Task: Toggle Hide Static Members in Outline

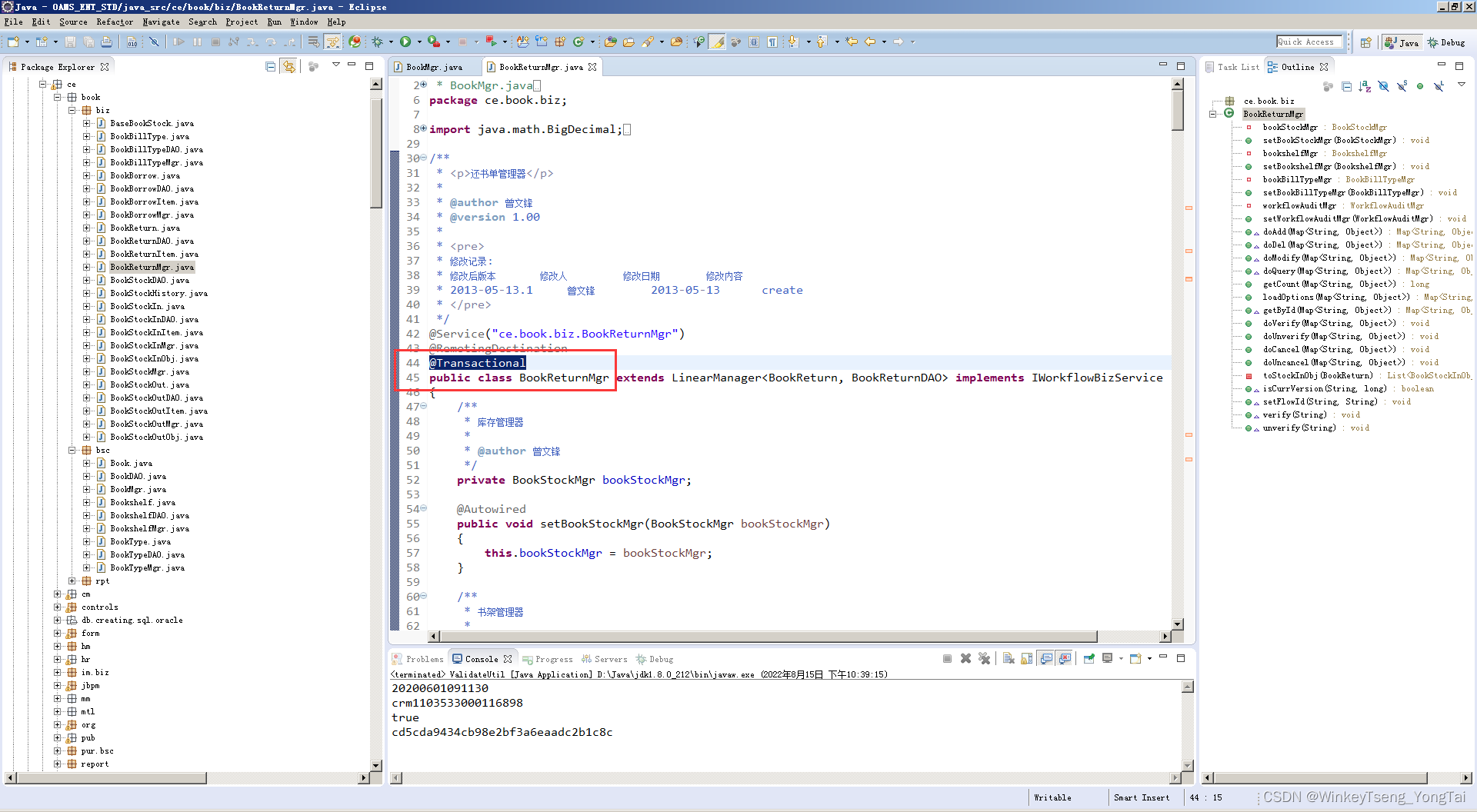Action: pyautogui.click(x=1402, y=86)
